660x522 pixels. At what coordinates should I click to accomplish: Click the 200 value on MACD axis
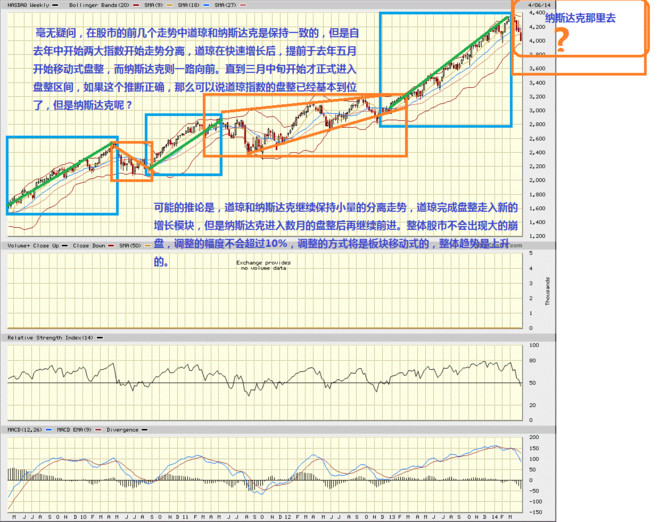point(534,437)
